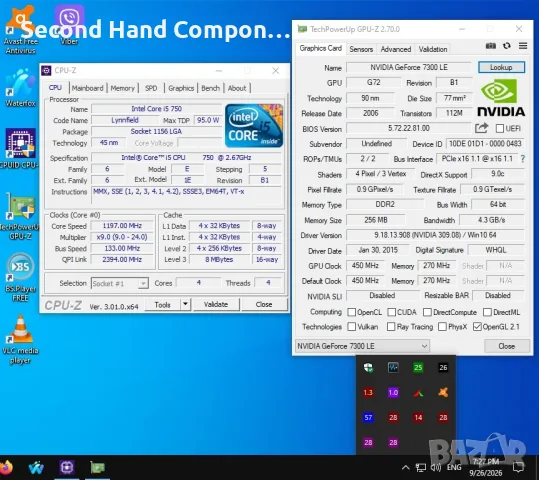Click the Driver Version field in GPU-Z

point(435,235)
